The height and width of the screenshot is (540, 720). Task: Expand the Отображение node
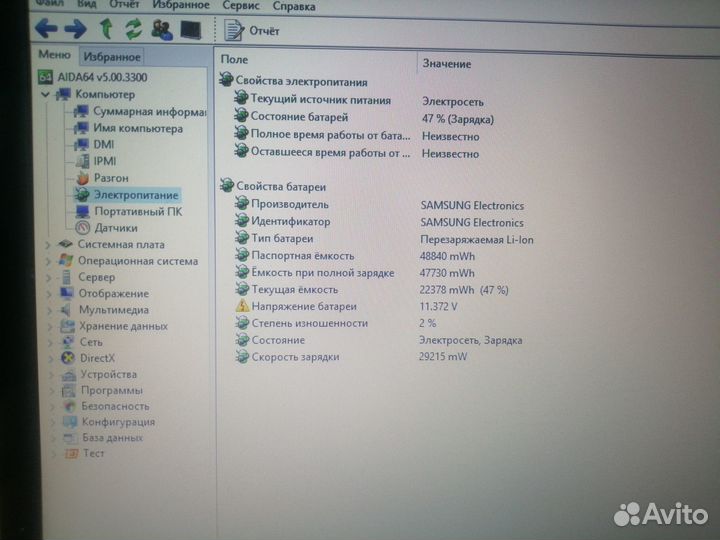49,294
